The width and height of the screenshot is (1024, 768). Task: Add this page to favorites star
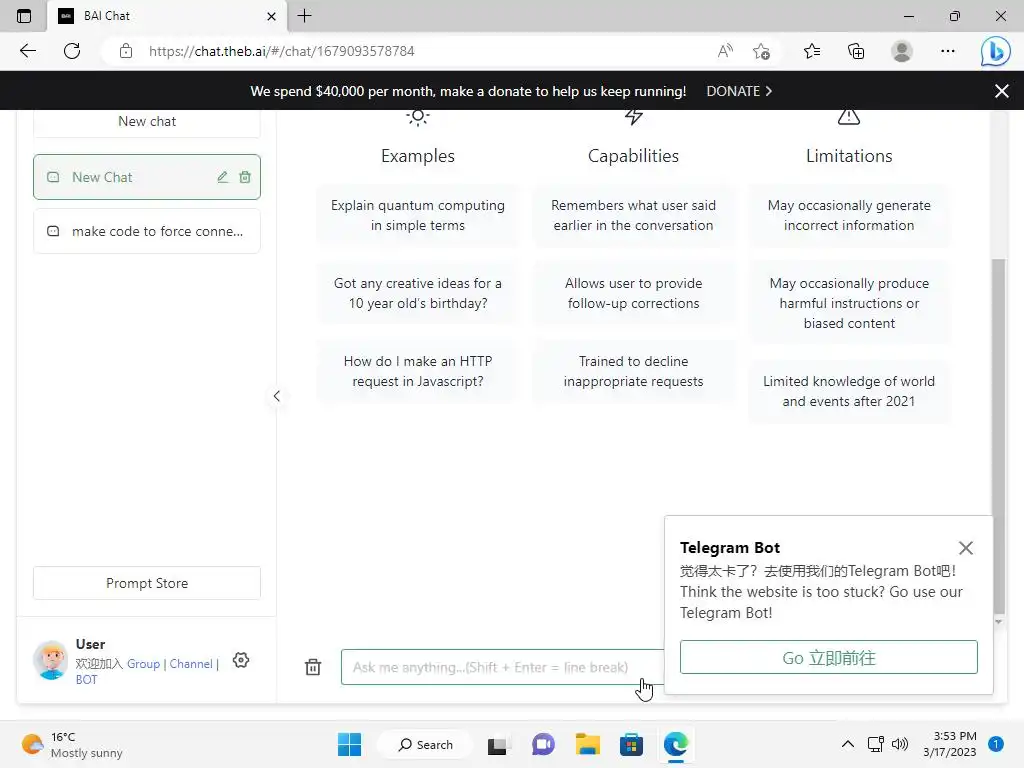(x=761, y=51)
